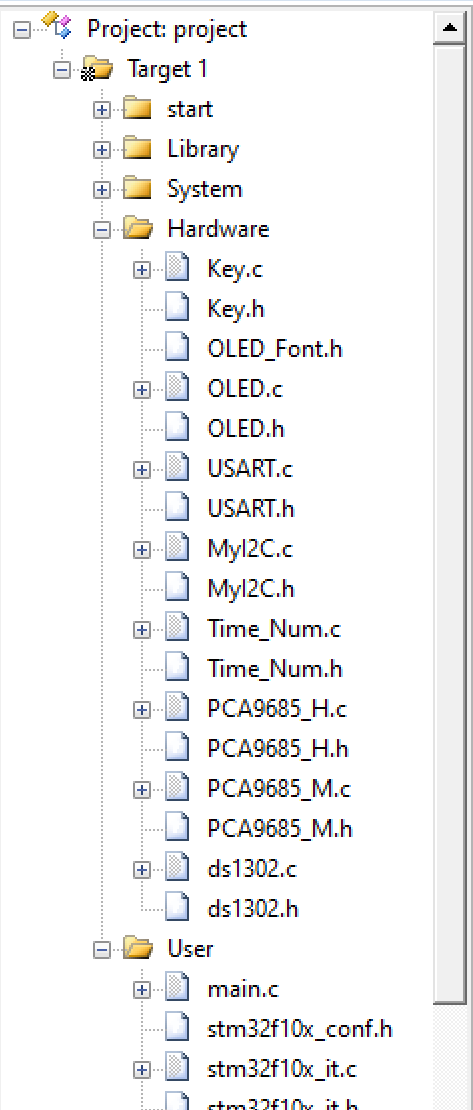473x1110 pixels.
Task: Click the ds1302.c file icon
Action: point(177,868)
